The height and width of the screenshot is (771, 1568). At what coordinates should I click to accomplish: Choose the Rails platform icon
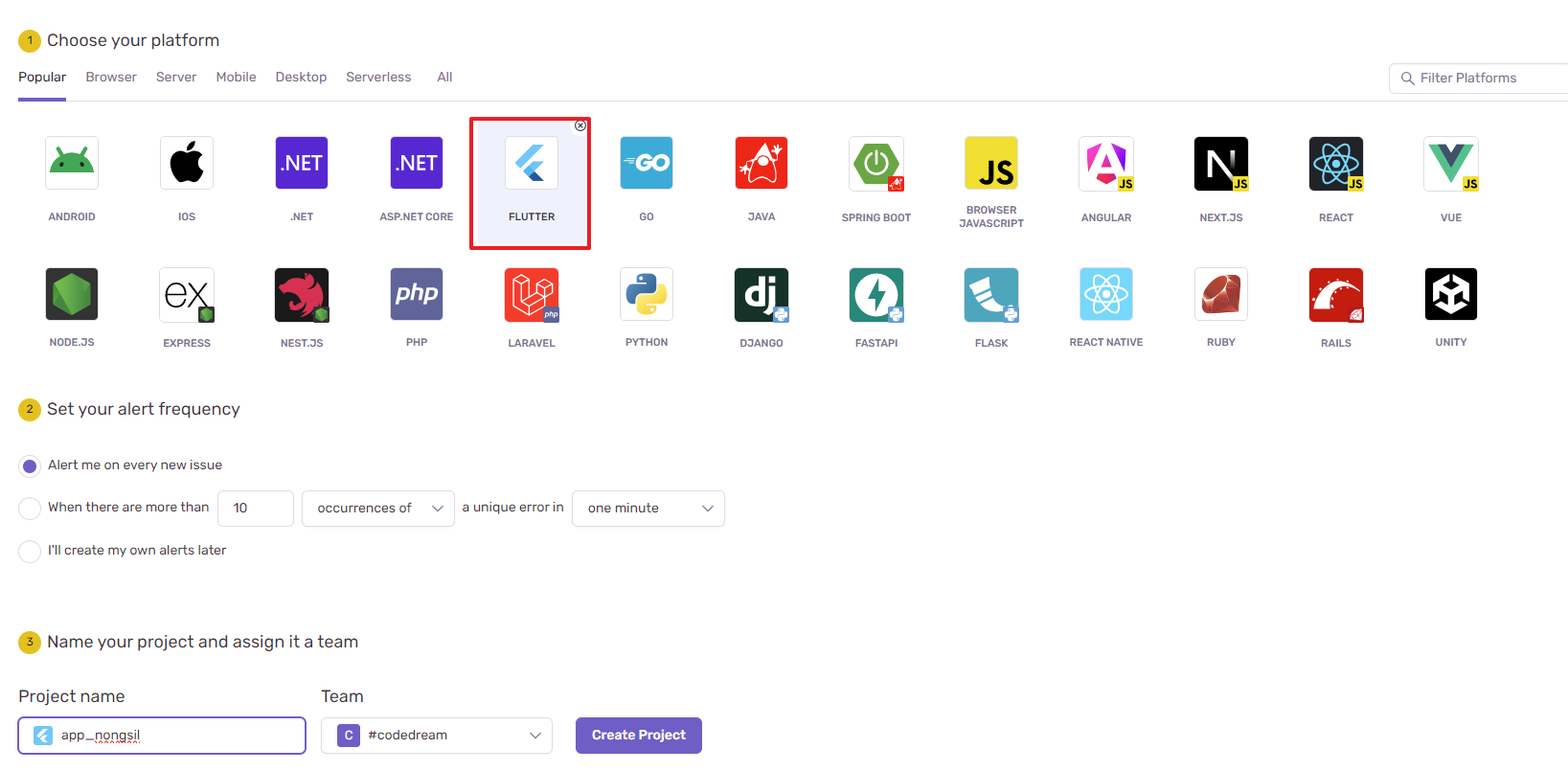tap(1336, 294)
